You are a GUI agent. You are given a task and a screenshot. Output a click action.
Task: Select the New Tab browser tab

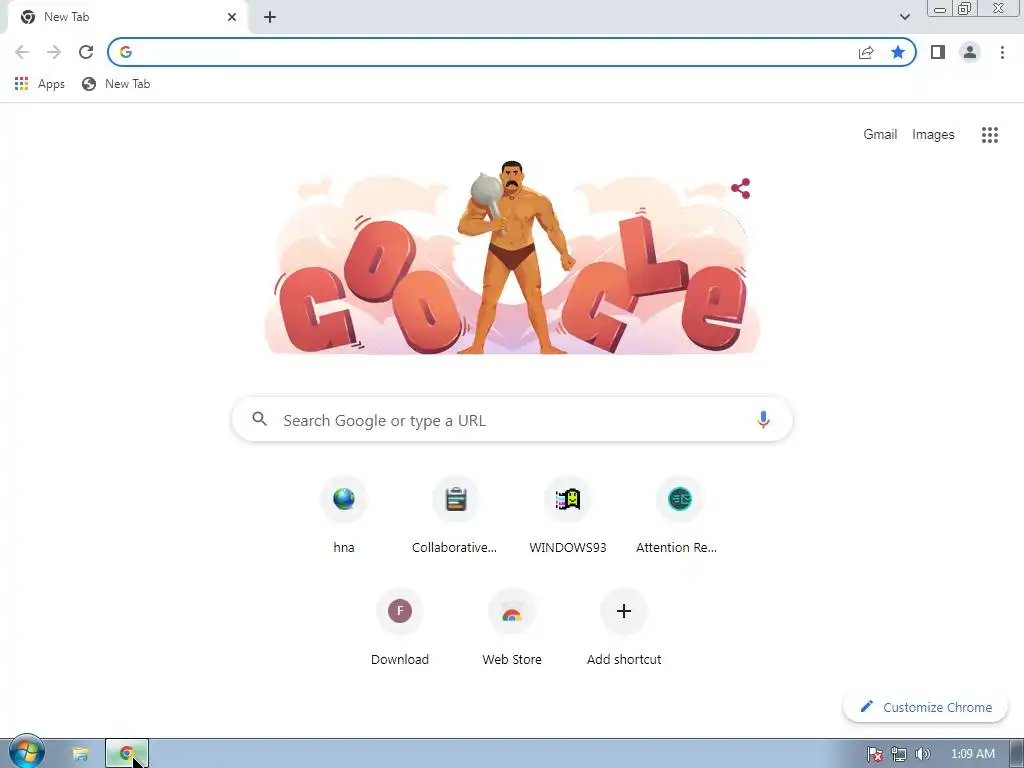pos(127,17)
